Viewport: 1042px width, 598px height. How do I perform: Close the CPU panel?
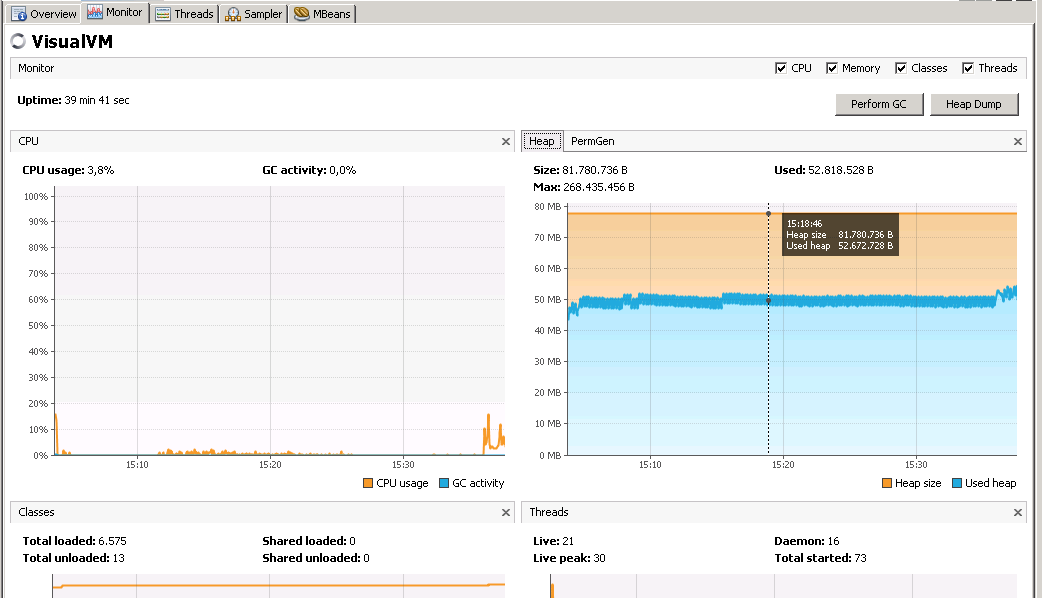click(x=506, y=142)
